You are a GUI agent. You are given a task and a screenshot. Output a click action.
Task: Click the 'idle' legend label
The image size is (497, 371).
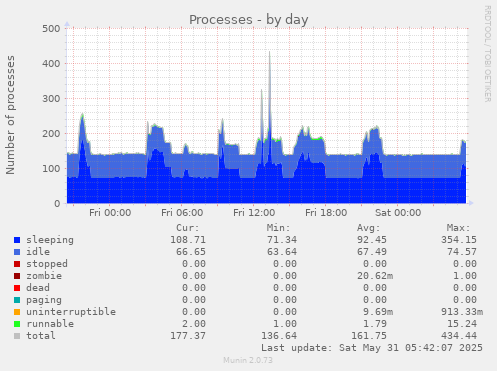(x=38, y=252)
